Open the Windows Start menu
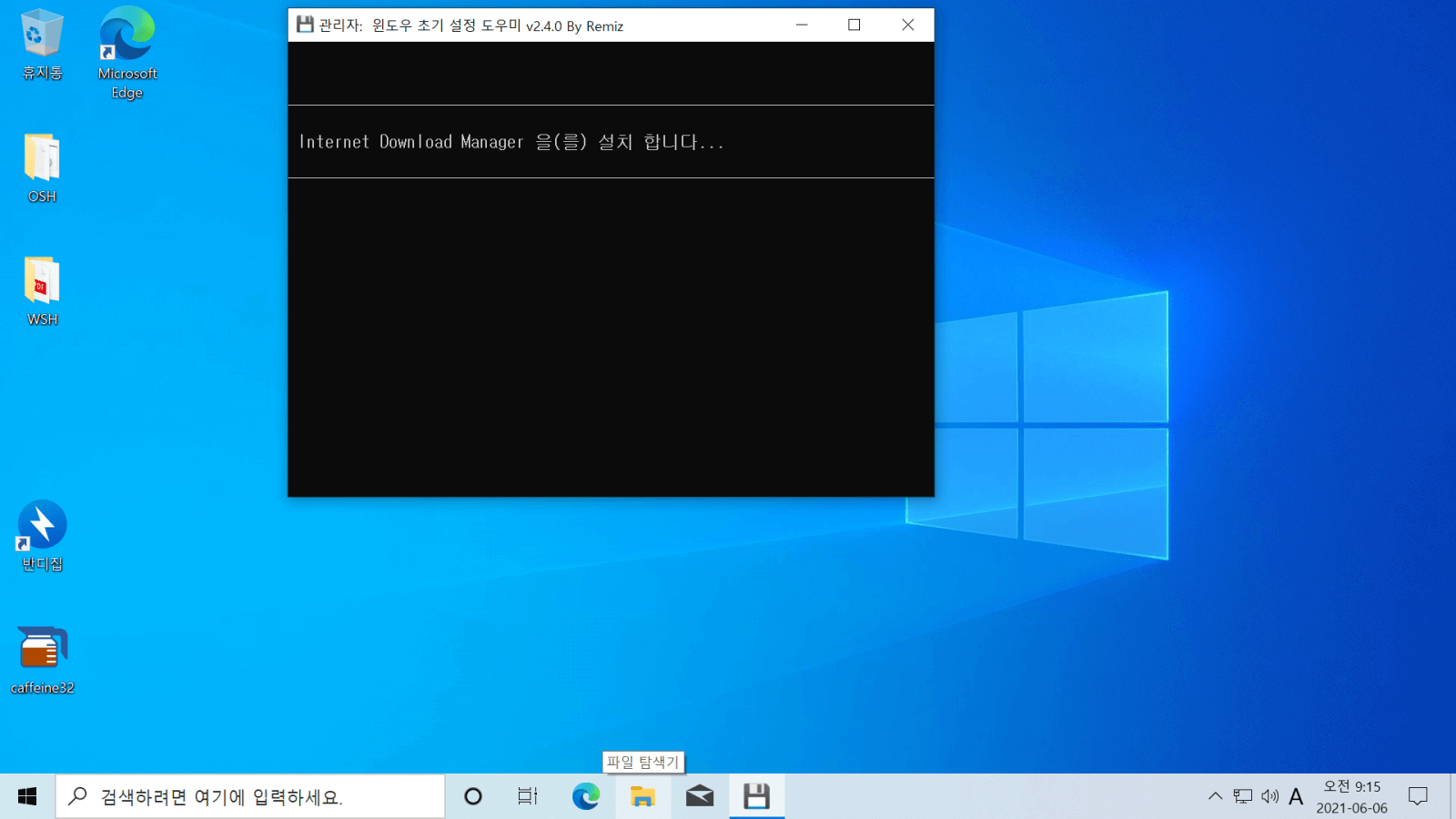 tap(27, 796)
